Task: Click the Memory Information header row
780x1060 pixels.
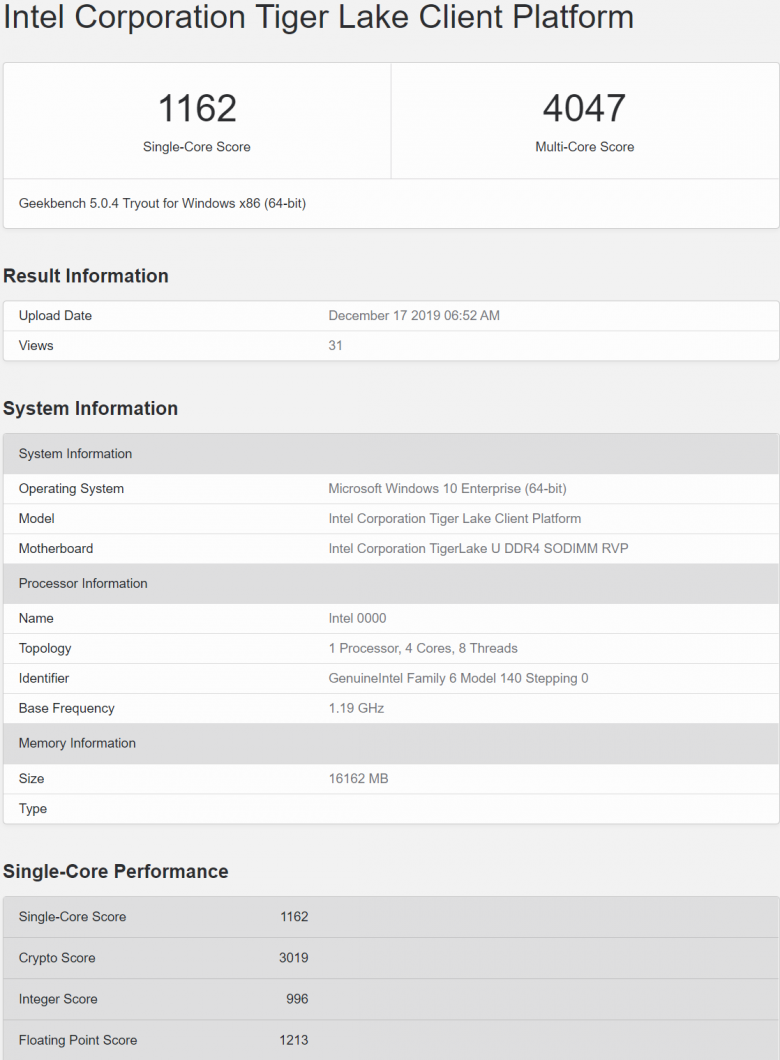Action: [x=391, y=743]
